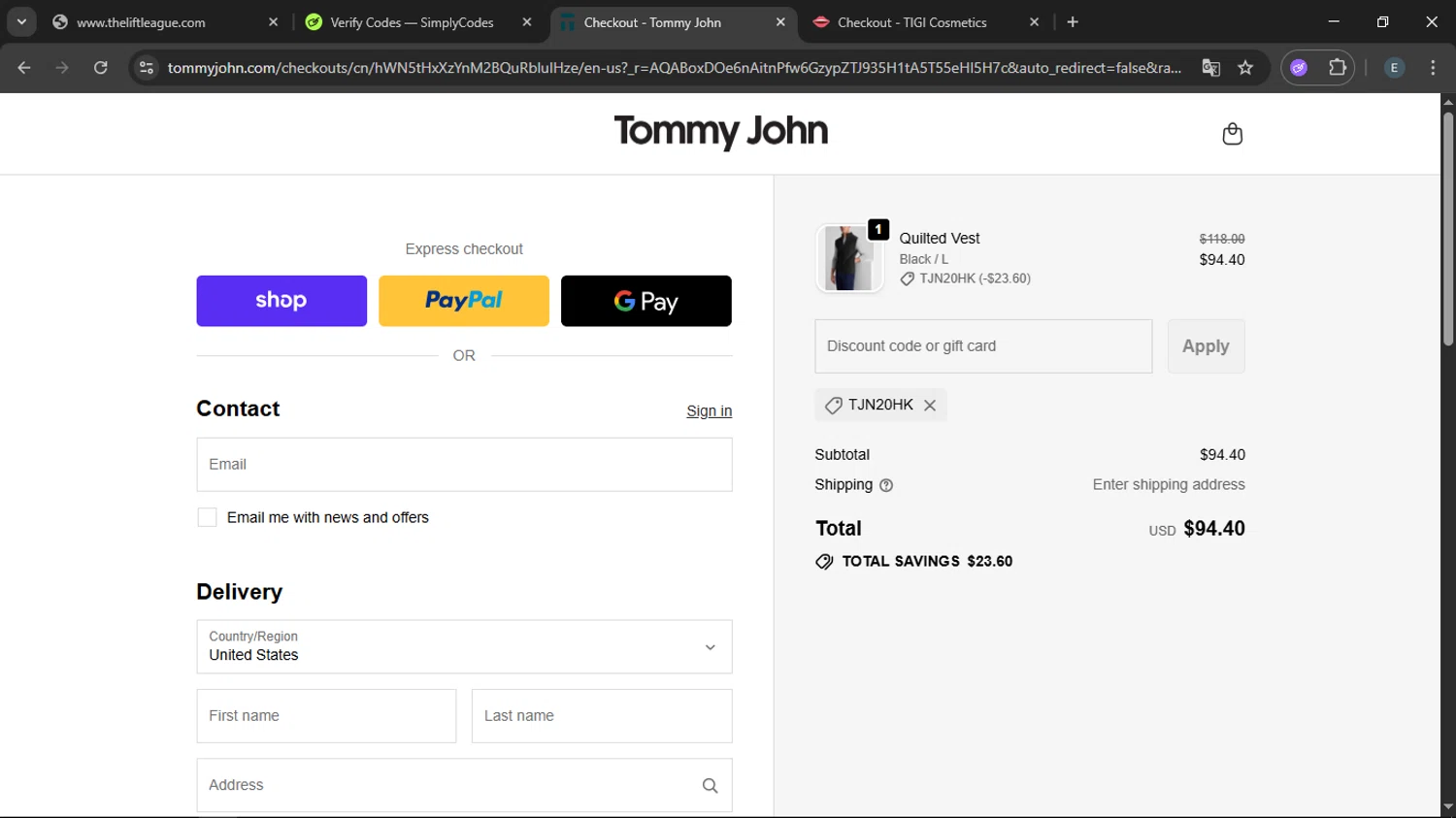The image size is (1456, 818).
Task: Open a new browser tab
Action: coord(1073,22)
